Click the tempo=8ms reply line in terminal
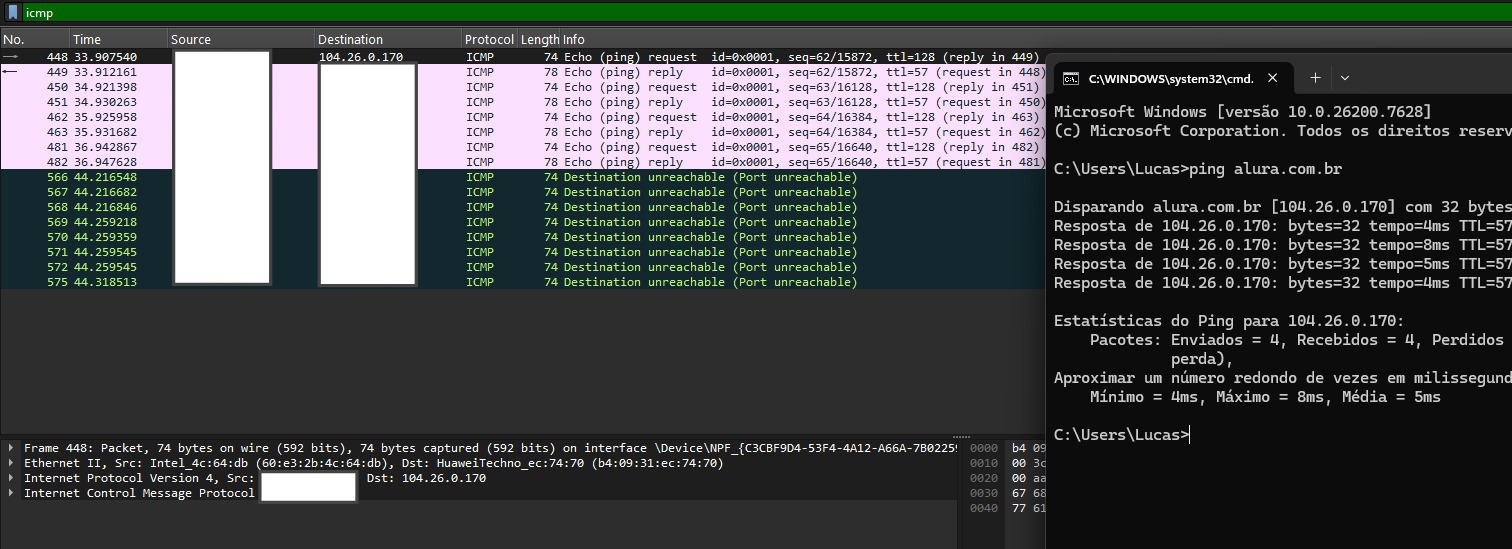Image resolution: width=1512 pixels, height=549 pixels. point(1283,245)
